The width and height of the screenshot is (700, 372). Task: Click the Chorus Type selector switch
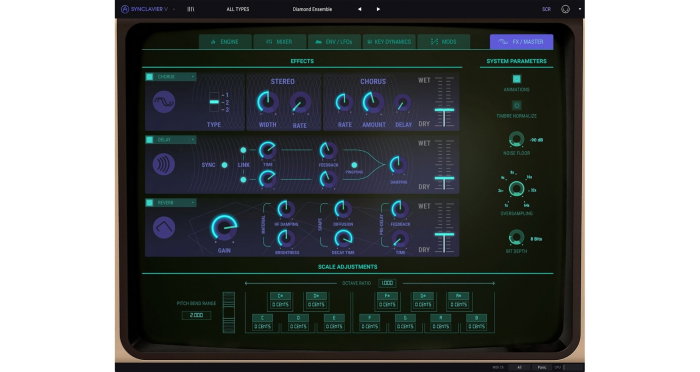[x=214, y=102]
